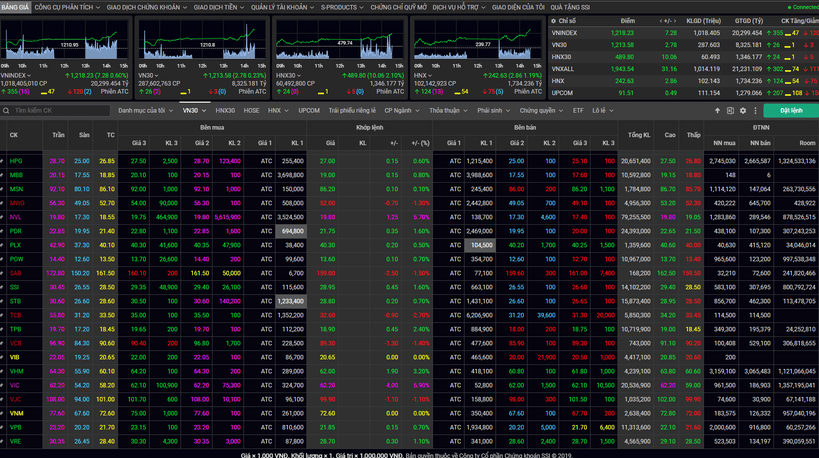Click the NN mua column header

724,143
